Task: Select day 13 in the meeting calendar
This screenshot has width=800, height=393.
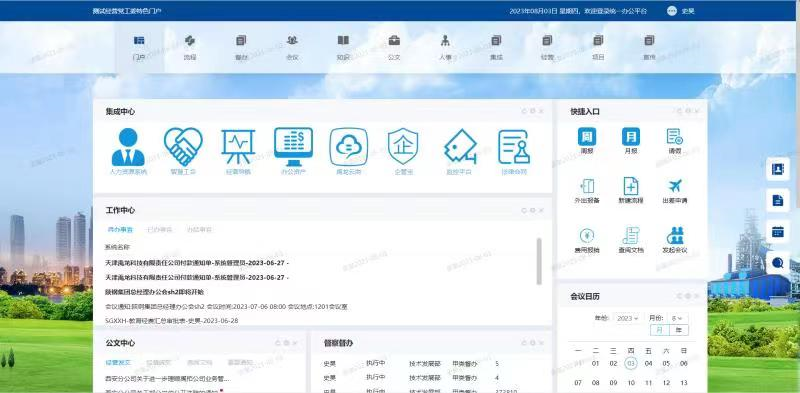Action: click(x=684, y=382)
